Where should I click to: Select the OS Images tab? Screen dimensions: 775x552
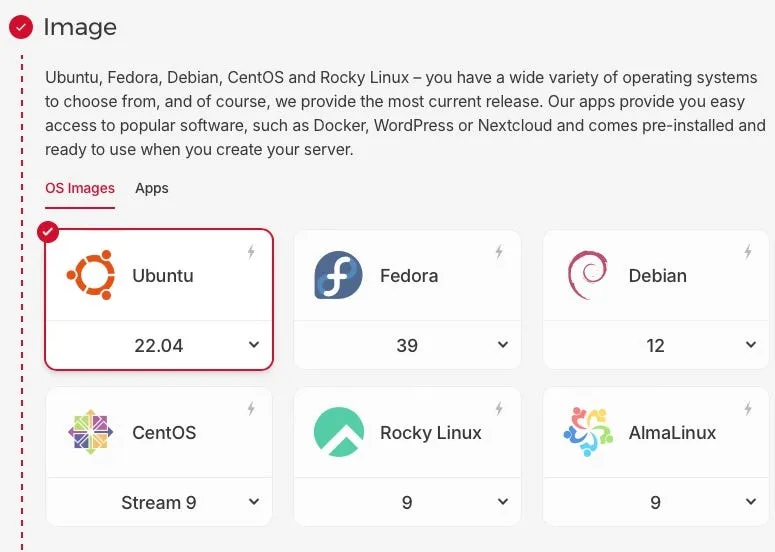80,188
